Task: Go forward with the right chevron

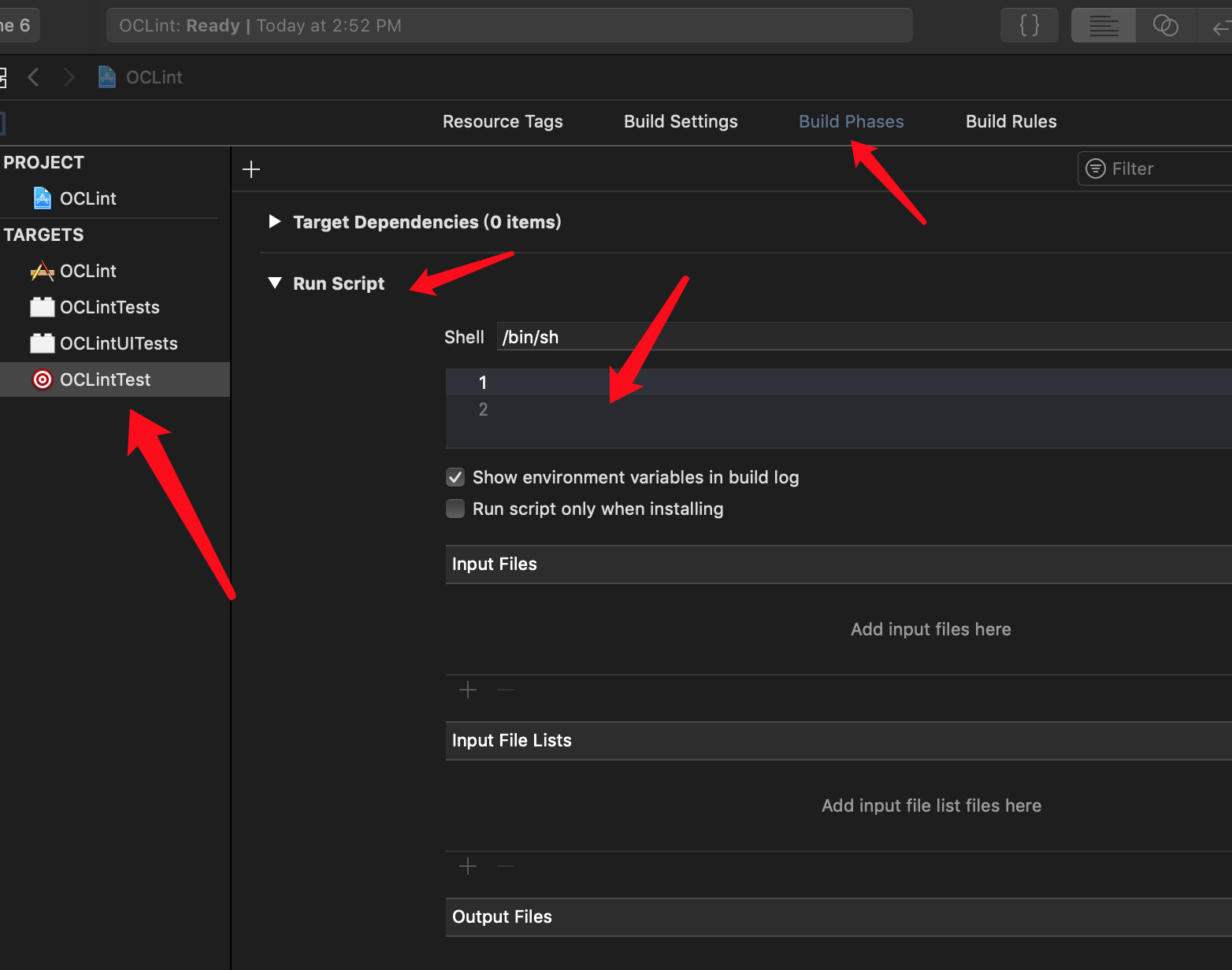Action: [x=69, y=77]
